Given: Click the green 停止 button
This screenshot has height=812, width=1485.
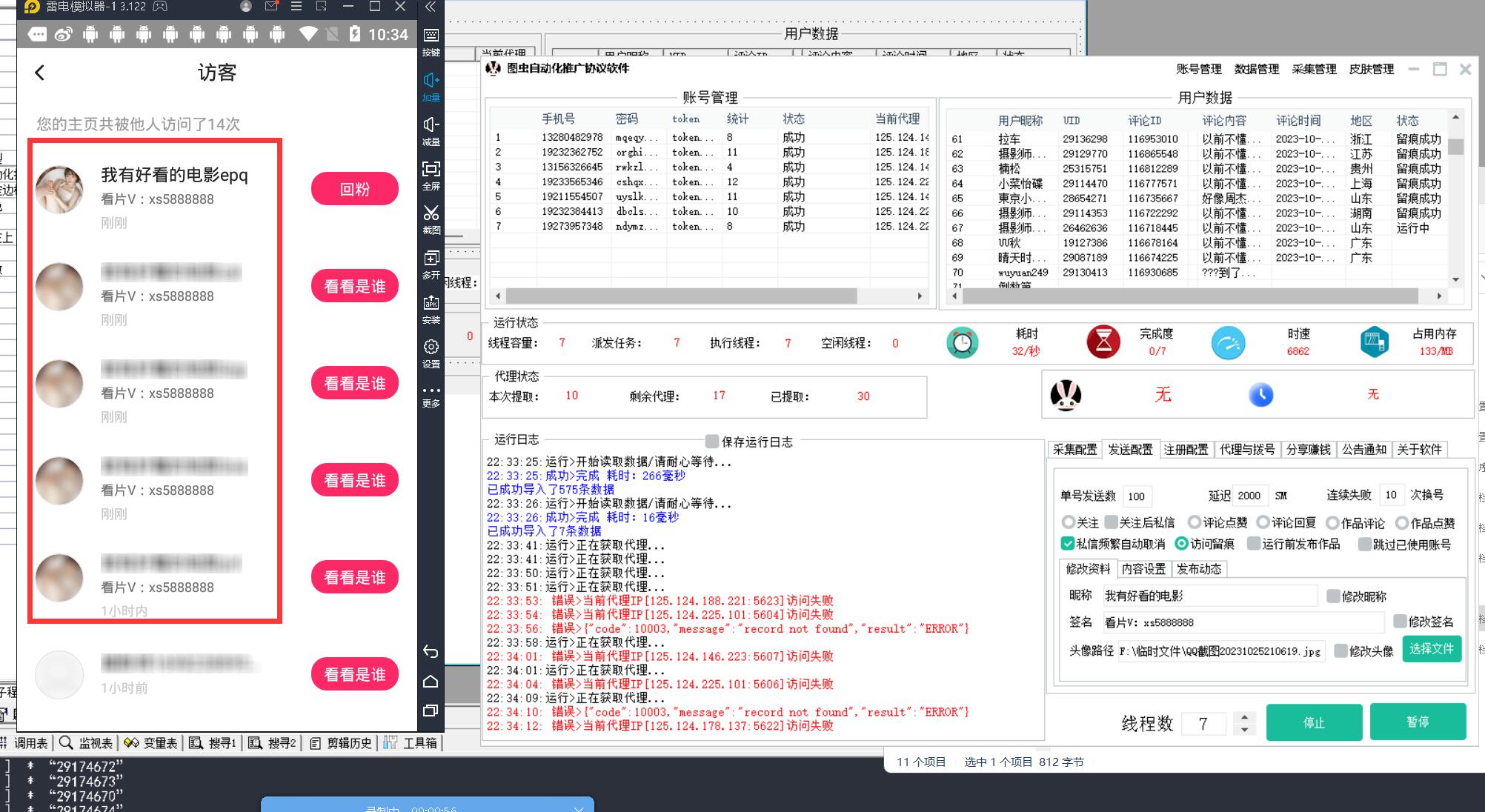Looking at the screenshot, I should 1313,722.
